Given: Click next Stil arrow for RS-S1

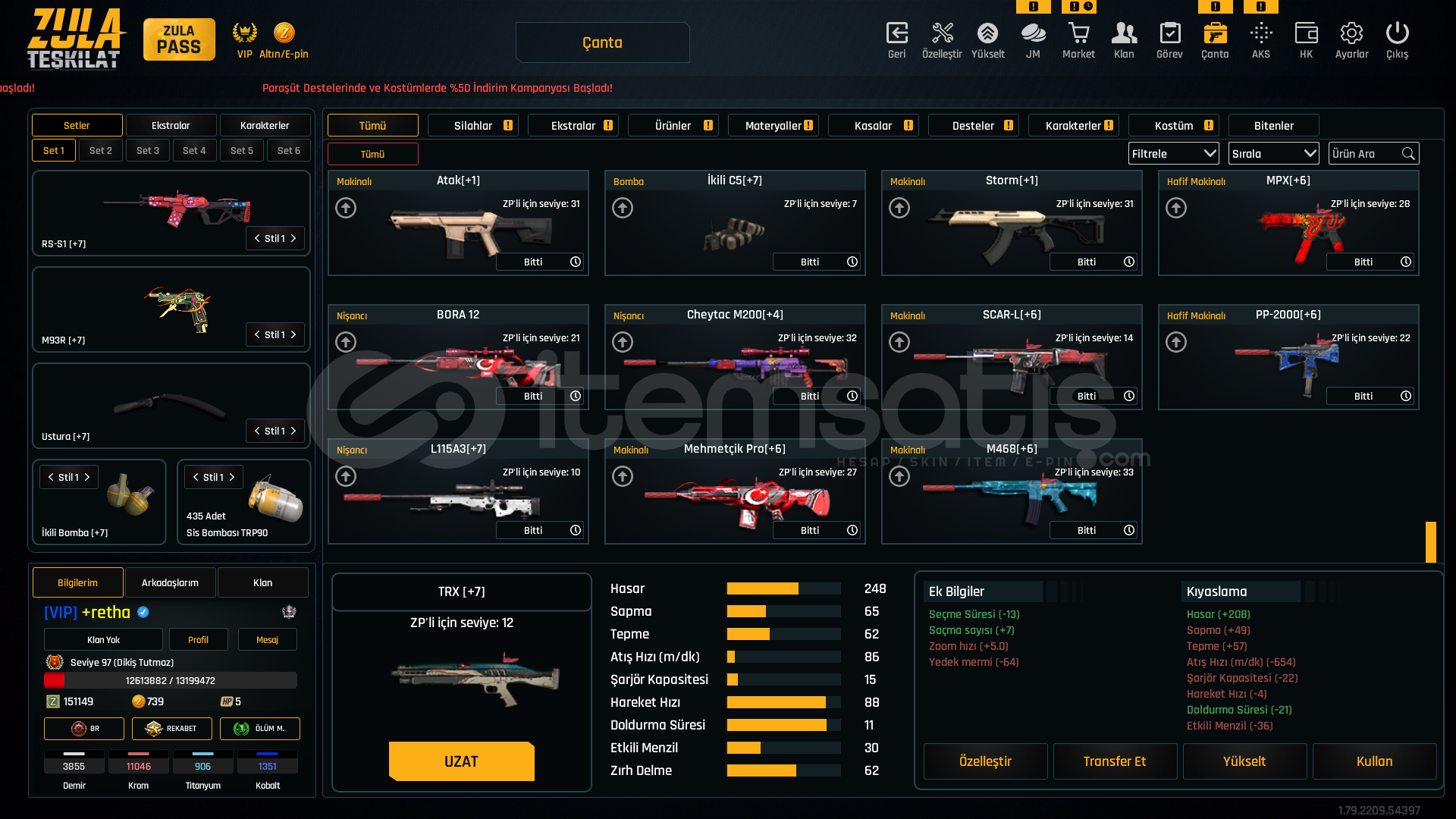Looking at the screenshot, I should click(x=293, y=239).
